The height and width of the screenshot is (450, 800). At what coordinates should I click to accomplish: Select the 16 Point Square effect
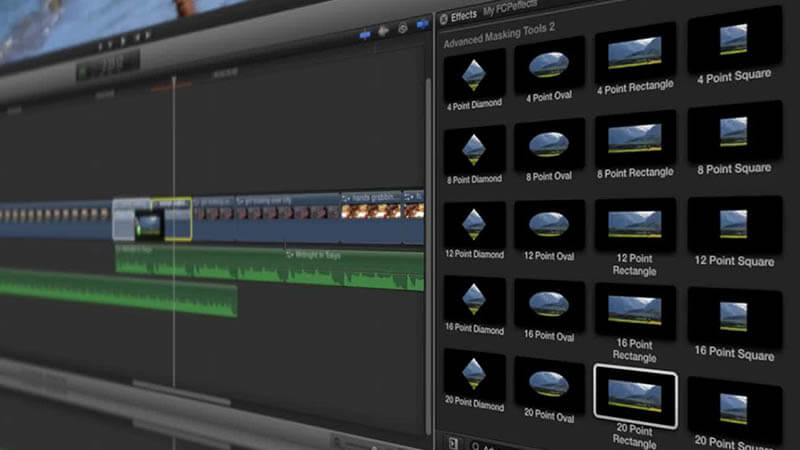tap(734, 325)
